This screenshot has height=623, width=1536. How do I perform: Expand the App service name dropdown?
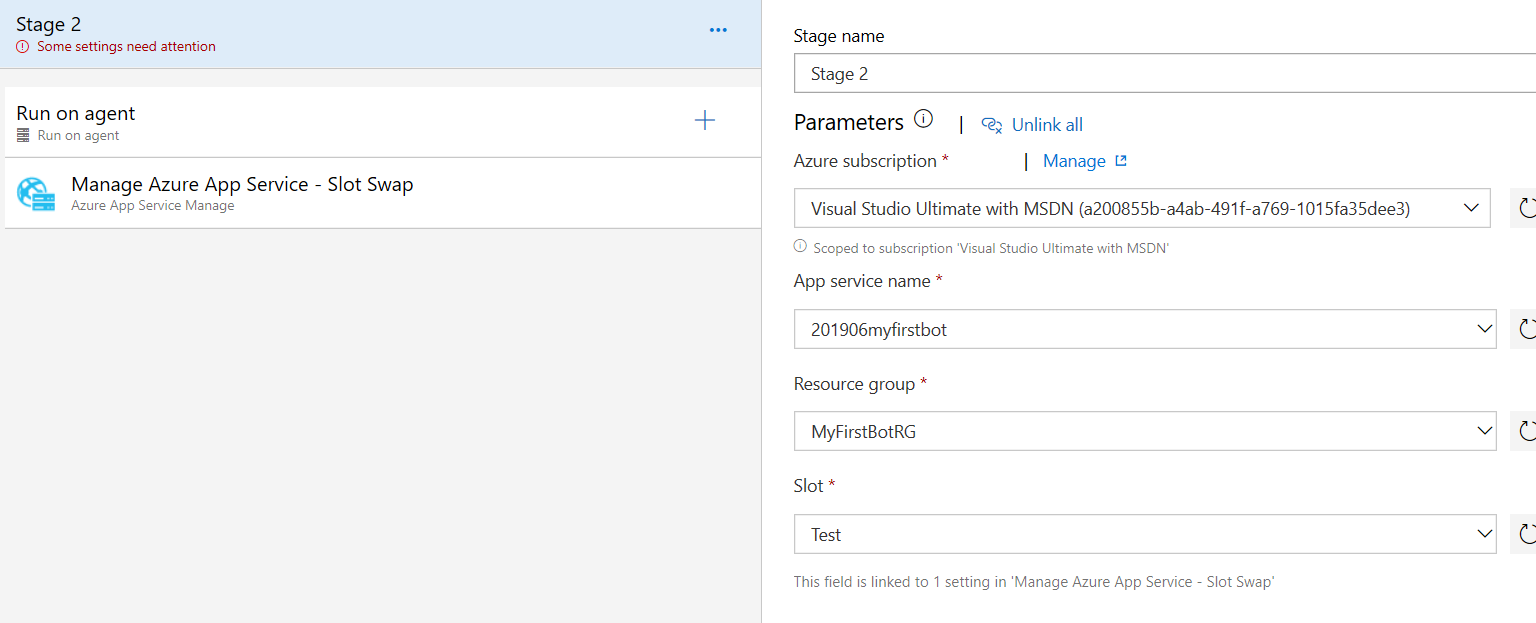[x=1484, y=329]
